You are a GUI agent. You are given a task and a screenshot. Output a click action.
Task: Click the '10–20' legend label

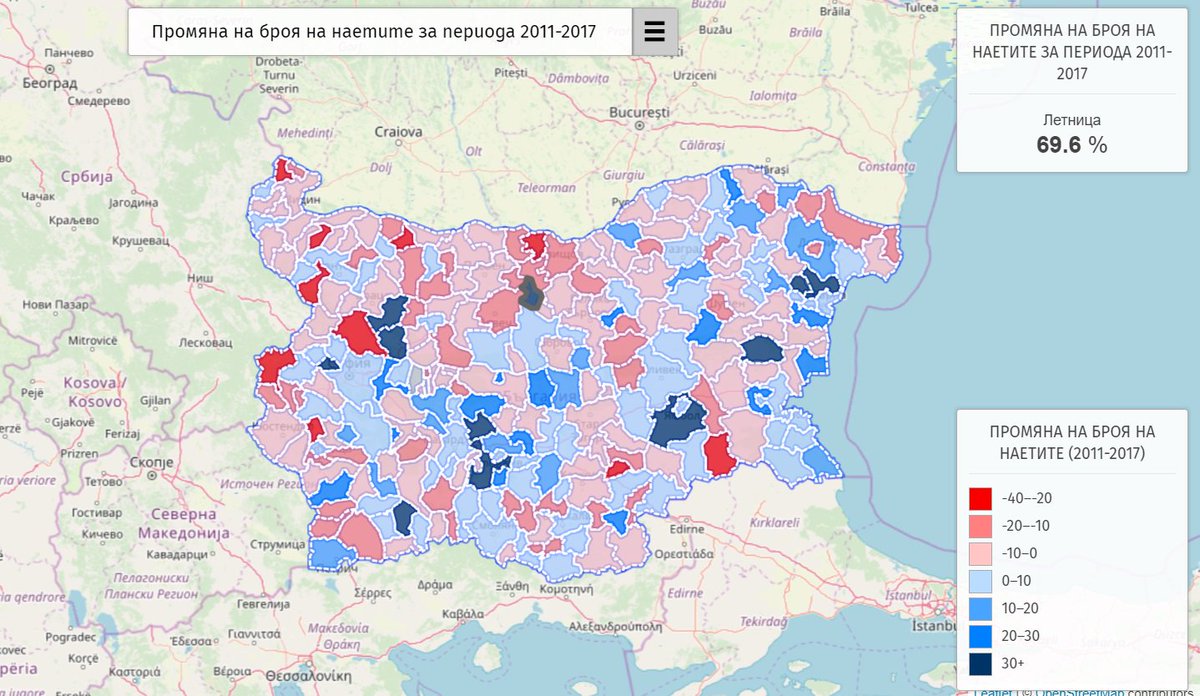[x=1021, y=608]
